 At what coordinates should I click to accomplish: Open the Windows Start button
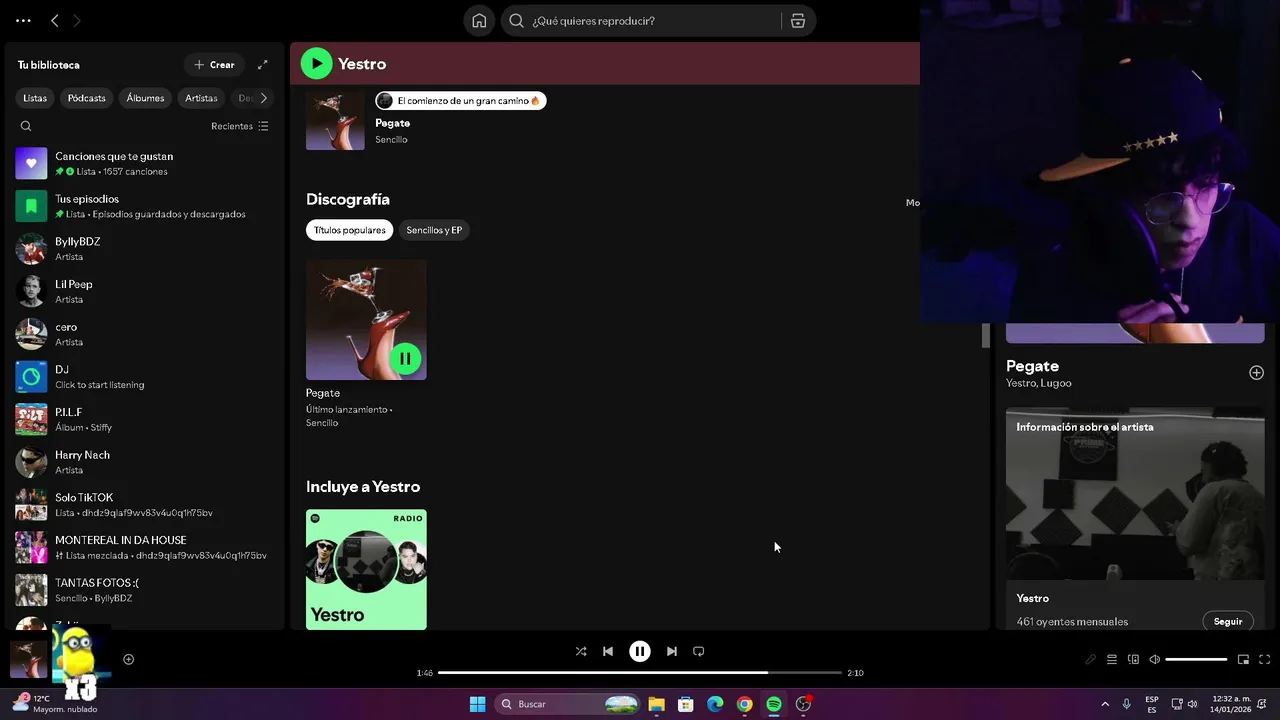tap(477, 704)
